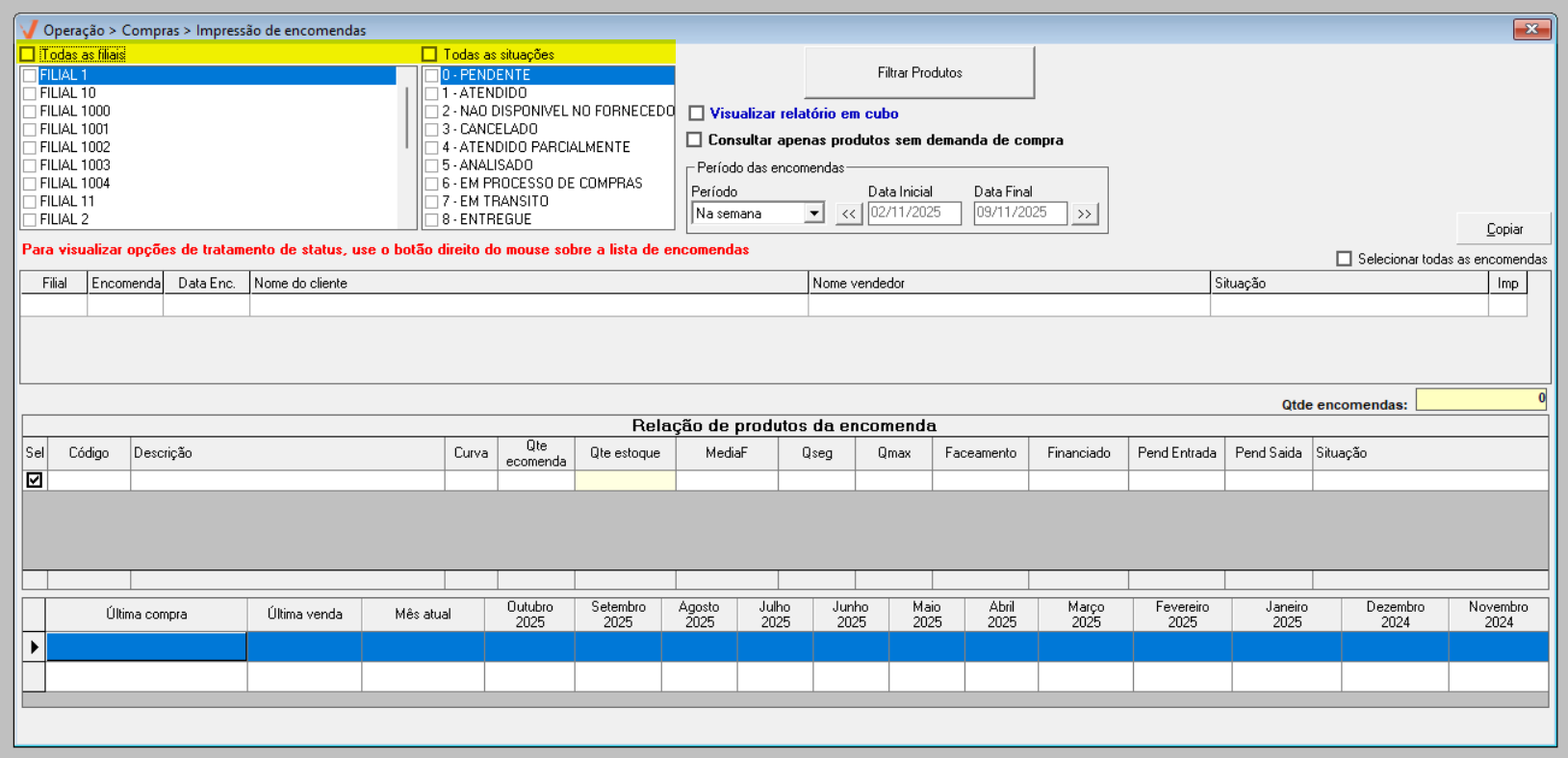Click the red checkmark application icon
Image resolution: width=1568 pixels, height=758 pixels.
(29, 30)
